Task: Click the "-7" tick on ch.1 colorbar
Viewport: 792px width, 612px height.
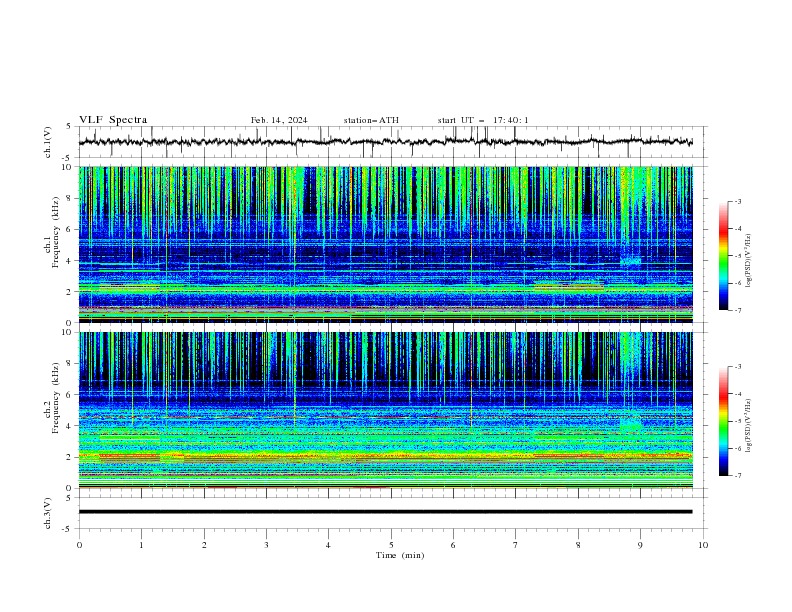Action: (x=737, y=310)
